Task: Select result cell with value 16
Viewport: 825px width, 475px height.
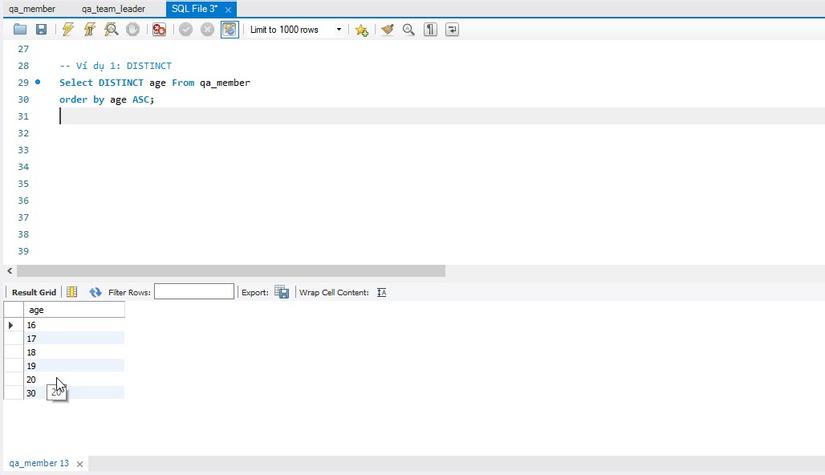Action: (74, 325)
